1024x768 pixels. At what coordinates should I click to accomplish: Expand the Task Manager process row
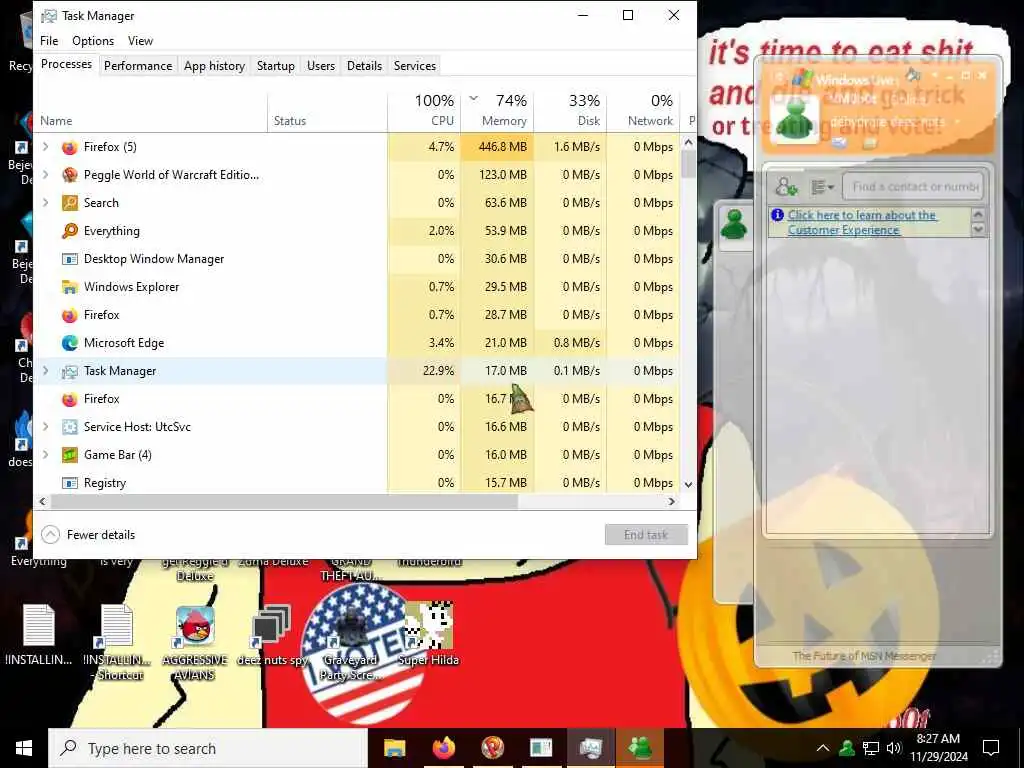point(45,371)
